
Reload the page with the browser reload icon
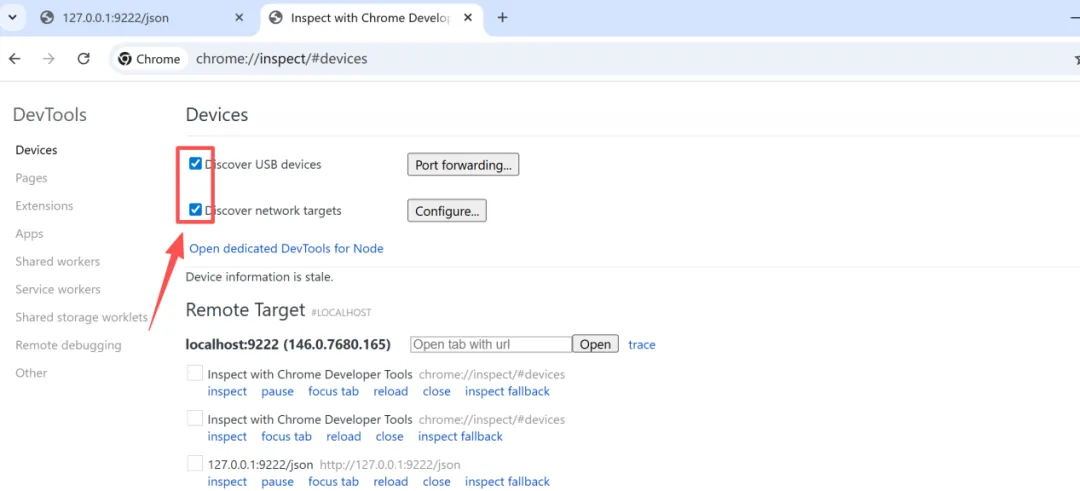[x=83, y=59]
